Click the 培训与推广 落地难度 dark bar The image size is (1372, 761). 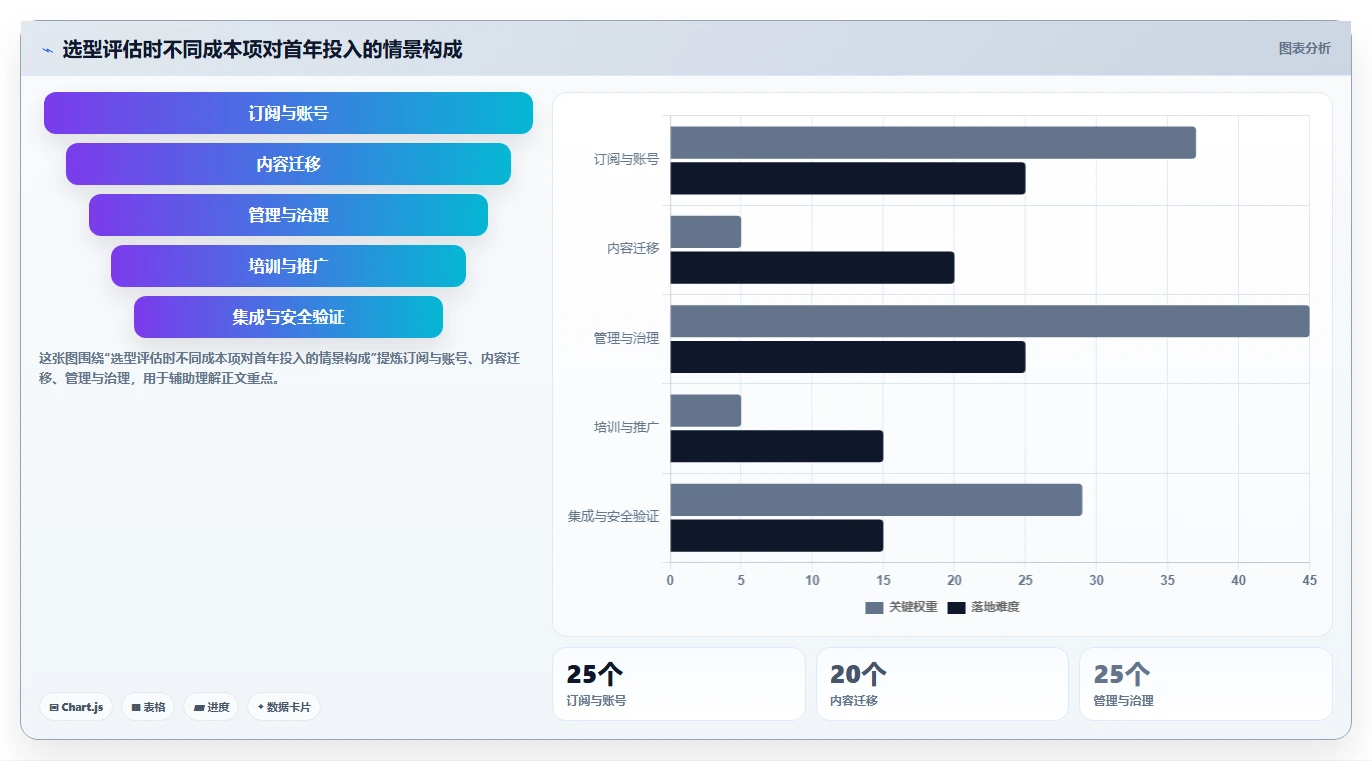click(777, 447)
